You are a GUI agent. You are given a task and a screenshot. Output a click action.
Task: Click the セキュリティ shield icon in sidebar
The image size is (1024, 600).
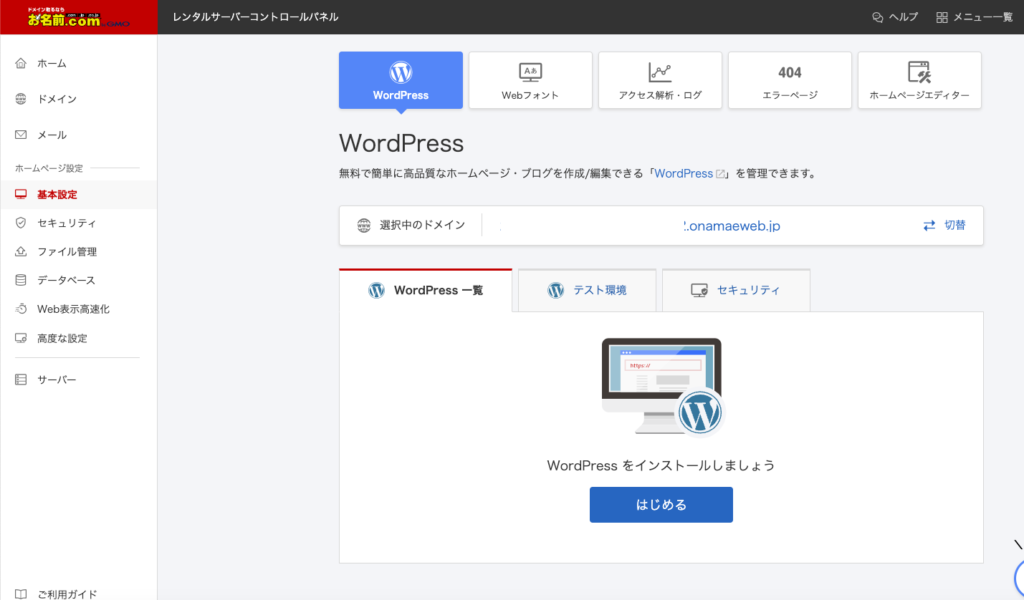[21, 223]
